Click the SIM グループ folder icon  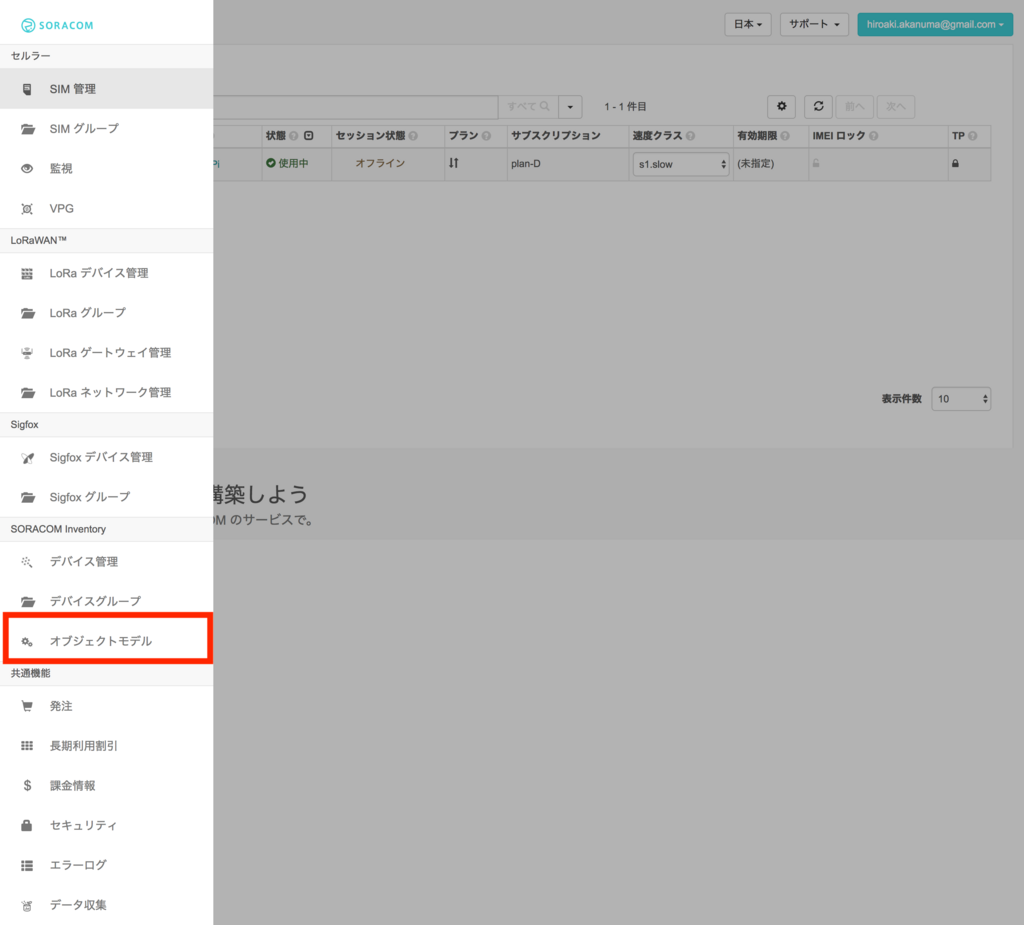pos(27,129)
